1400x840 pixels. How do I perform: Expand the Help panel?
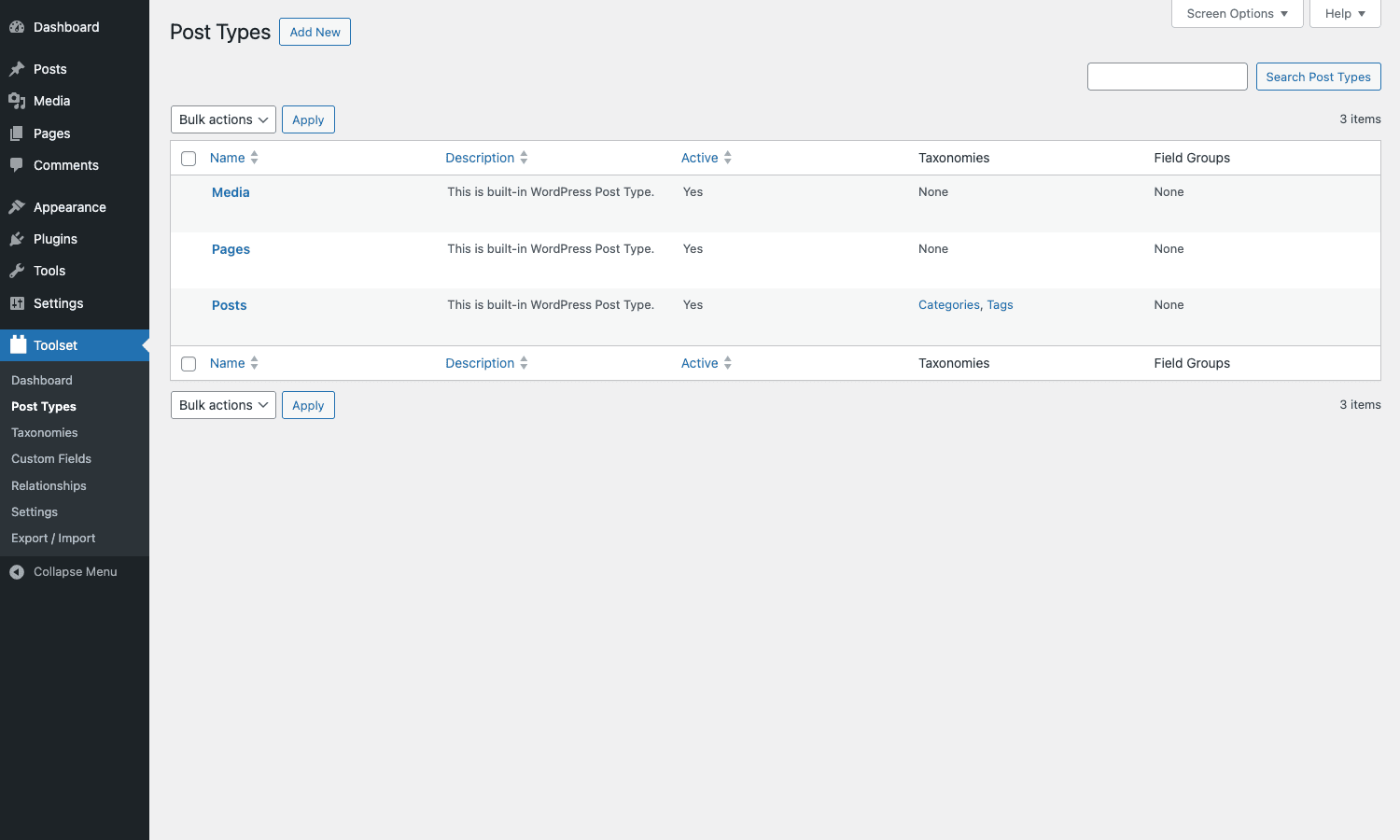click(x=1345, y=14)
